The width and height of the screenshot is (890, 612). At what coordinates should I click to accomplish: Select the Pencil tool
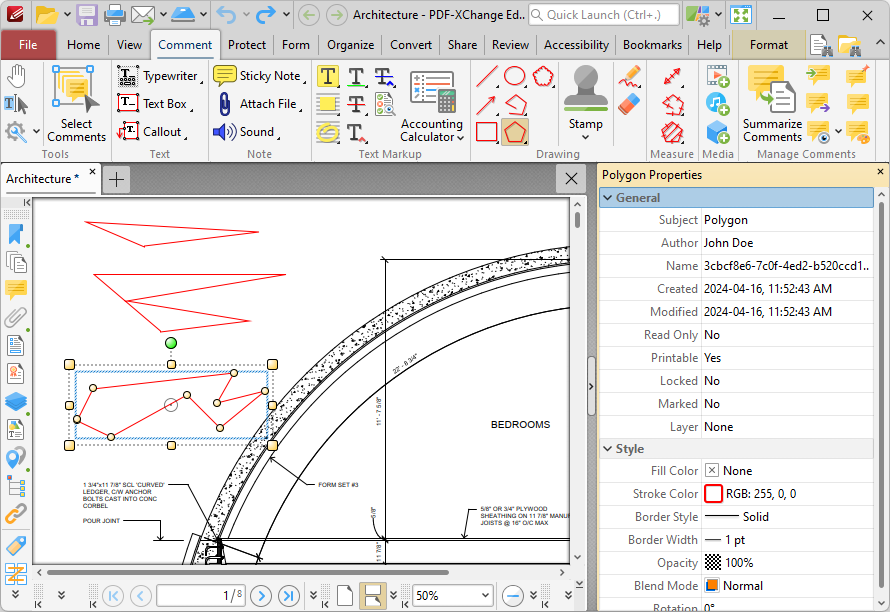[630, 76]
